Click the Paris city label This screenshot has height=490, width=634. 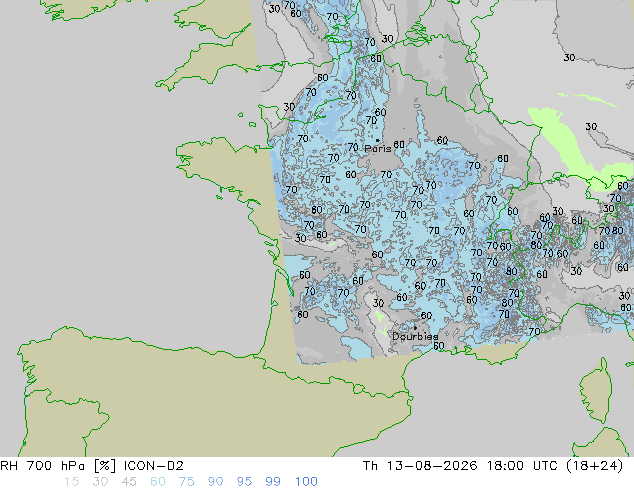point(378,148)
